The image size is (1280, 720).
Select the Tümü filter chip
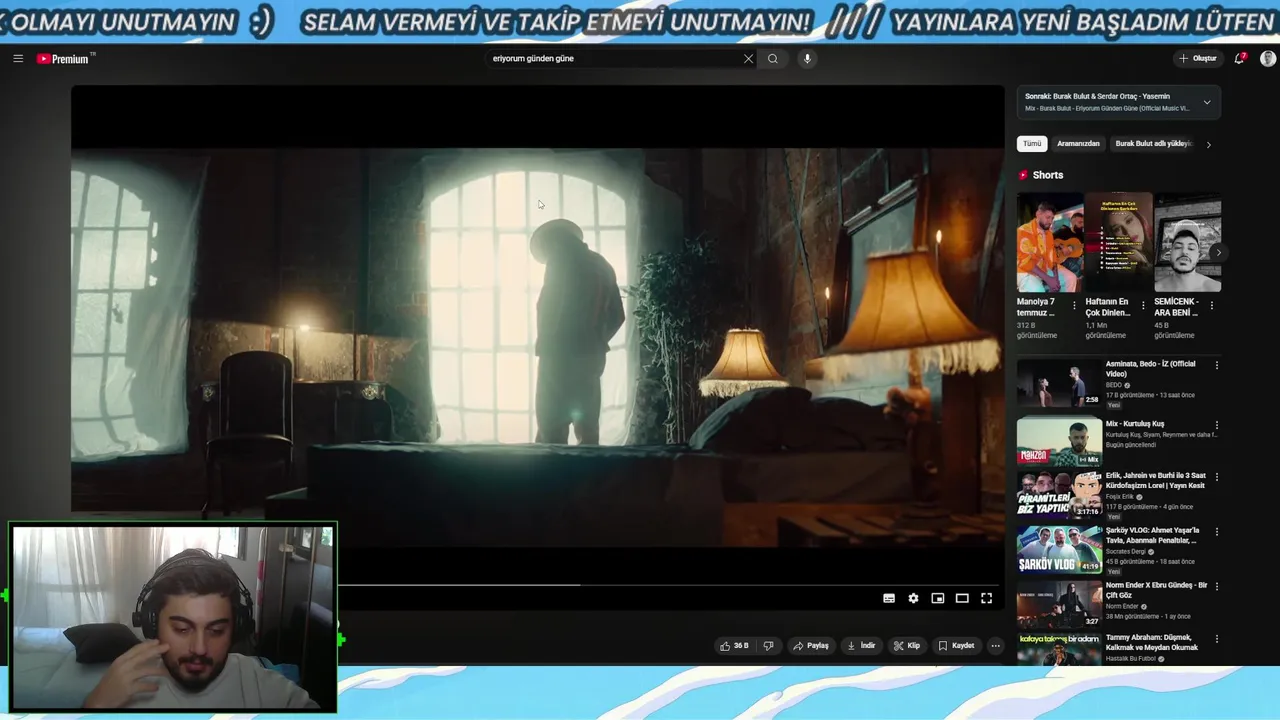(1032, 144)
